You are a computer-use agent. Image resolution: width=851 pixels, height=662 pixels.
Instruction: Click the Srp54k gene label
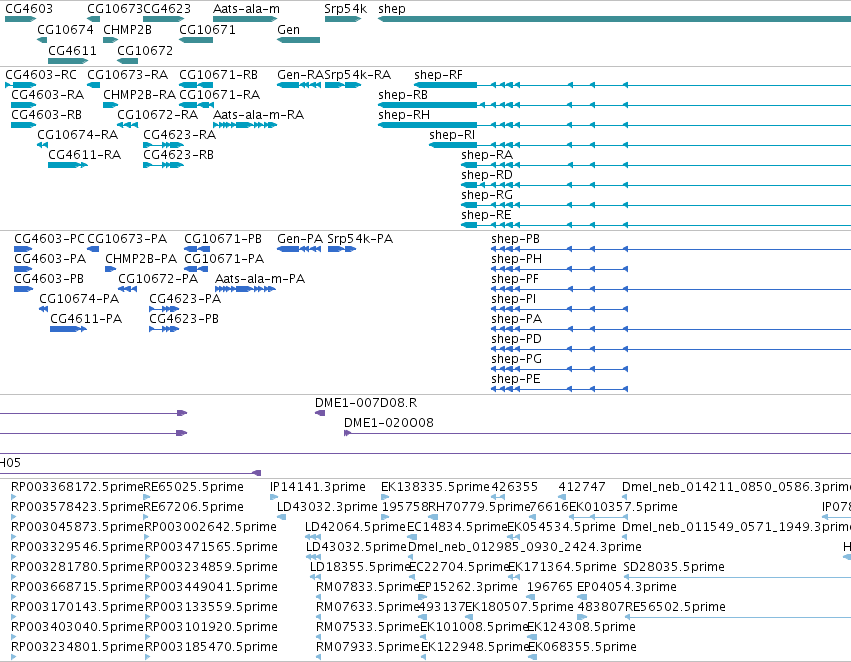[x=345, y=9]
